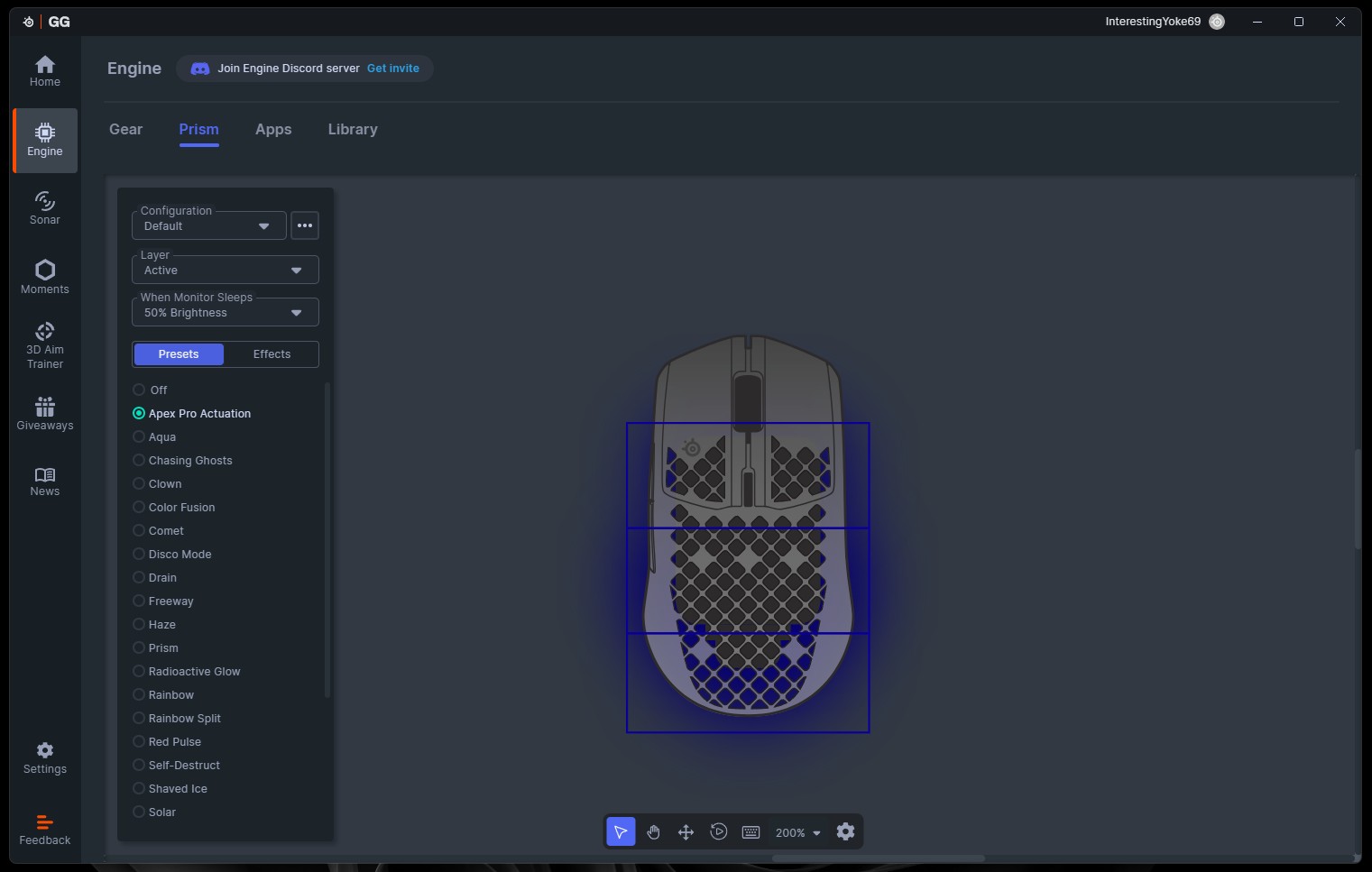
Task: Switch to the Library tab
Action: click(x=352, y=130)
